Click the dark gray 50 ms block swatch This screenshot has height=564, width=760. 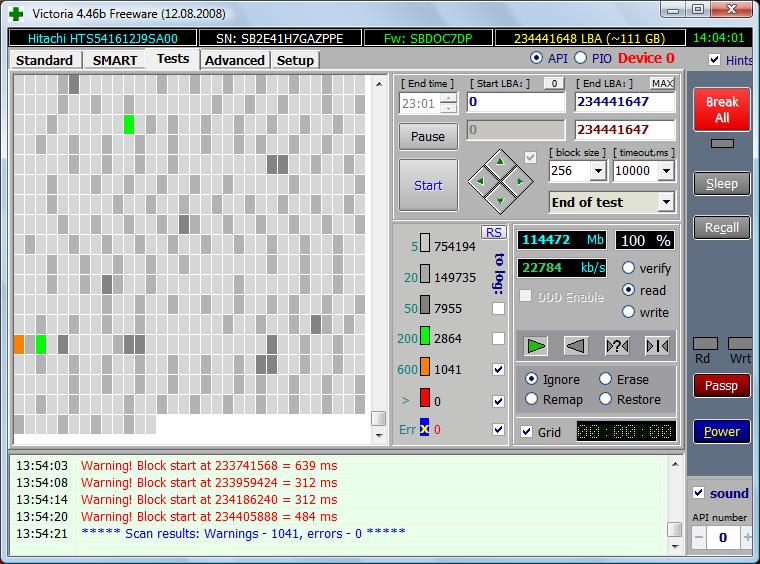click(x=425, y=304)
